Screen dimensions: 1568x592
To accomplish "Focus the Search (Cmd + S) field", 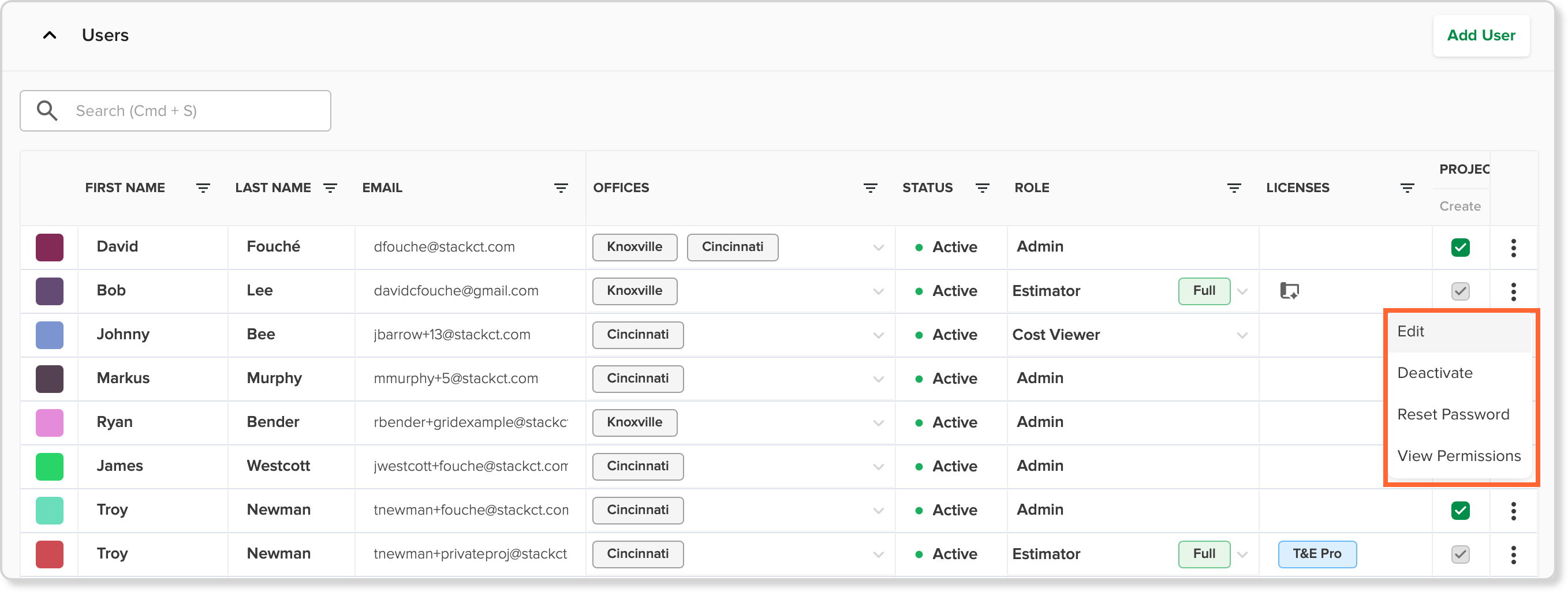I will click(x=176, y=111).
